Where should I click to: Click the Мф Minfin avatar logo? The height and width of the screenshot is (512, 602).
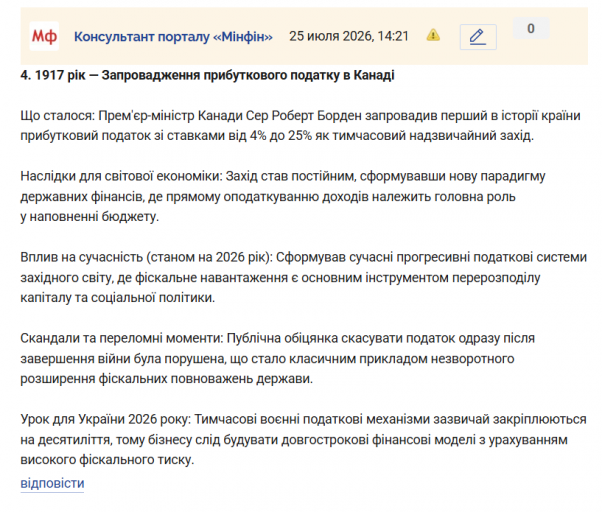[x=44, y=36]
